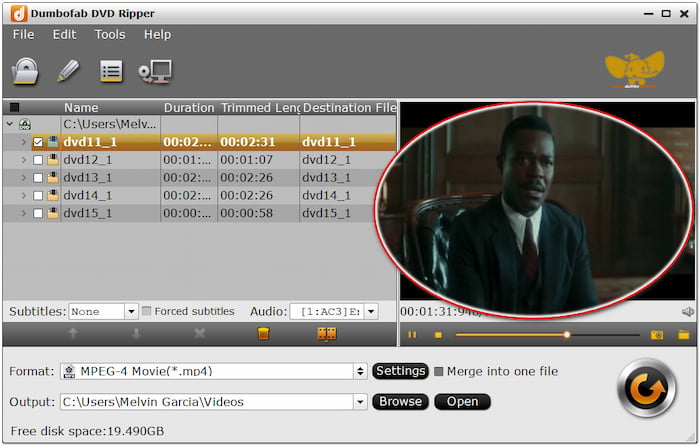Open the pencil Edit tool
Image resolution: width=700 pixels, height=446 pixels.
[68, 71]
